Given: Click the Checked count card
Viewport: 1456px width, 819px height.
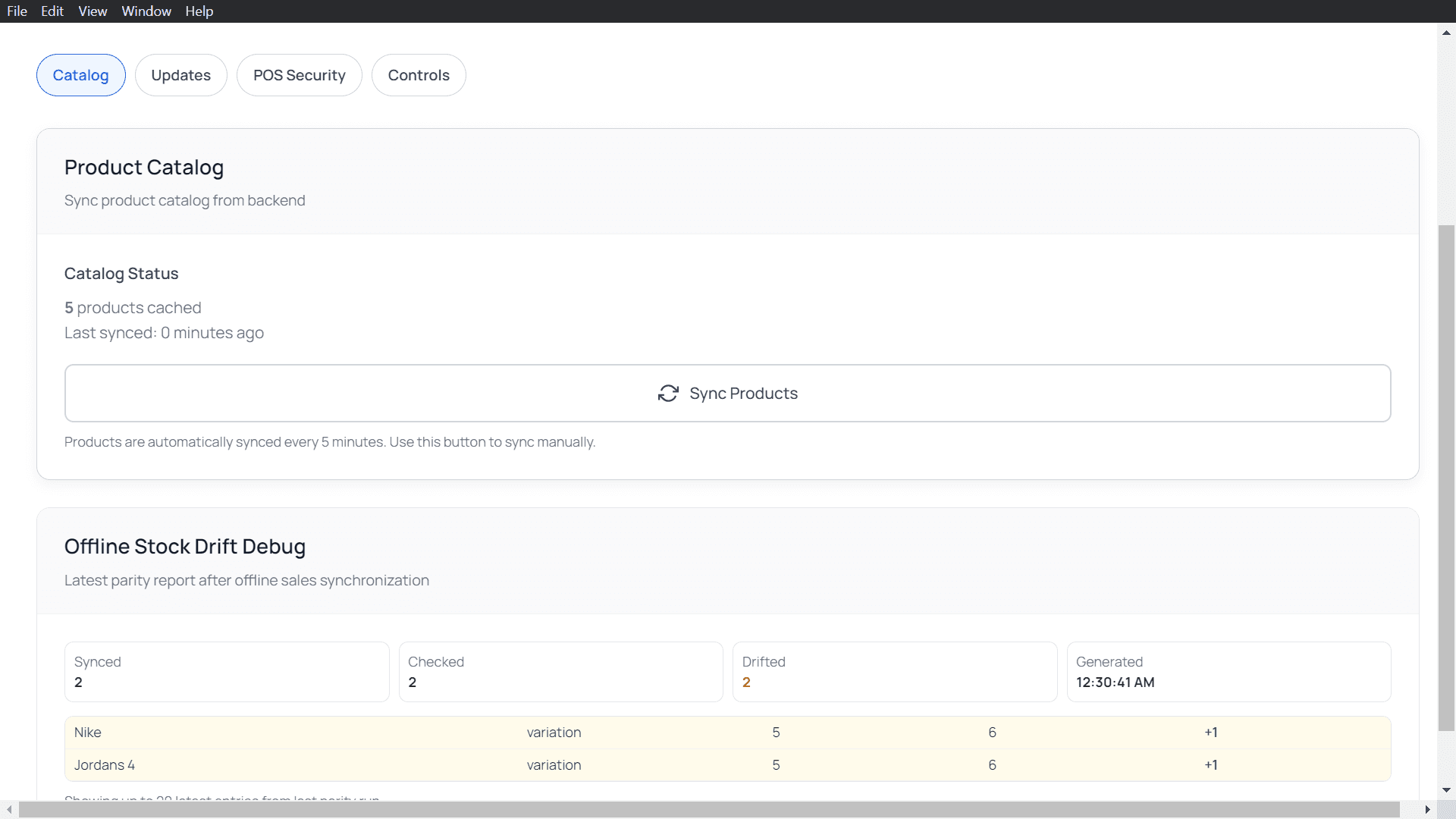Looking at the screenshot, I should tap(561, 672).
